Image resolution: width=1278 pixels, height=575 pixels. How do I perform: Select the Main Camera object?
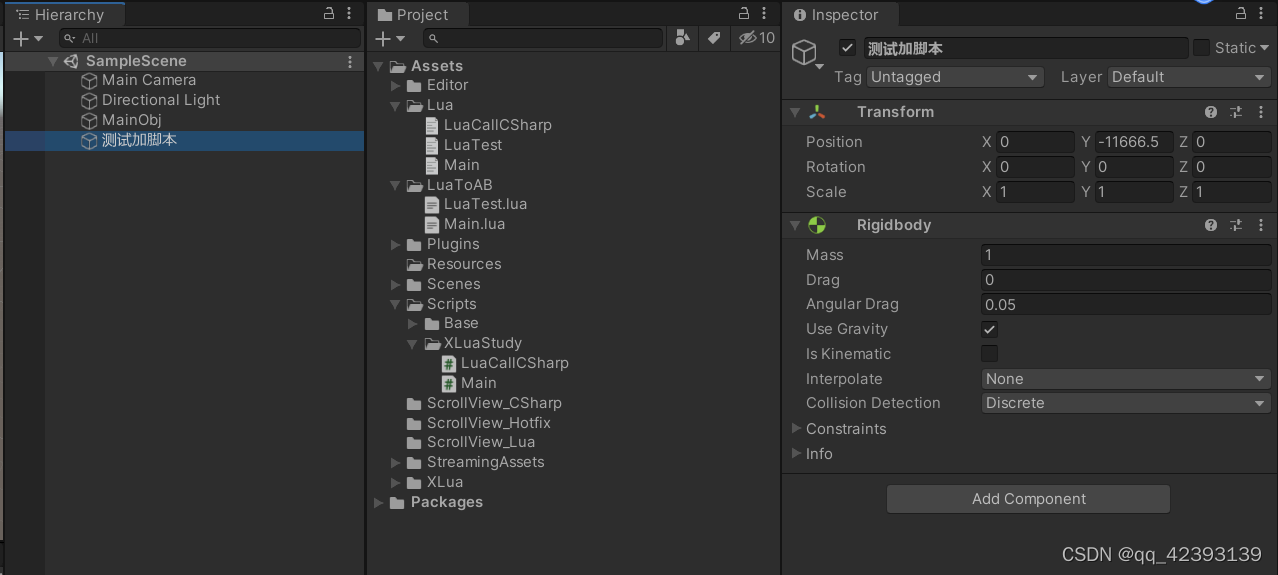tap(149, 80)
